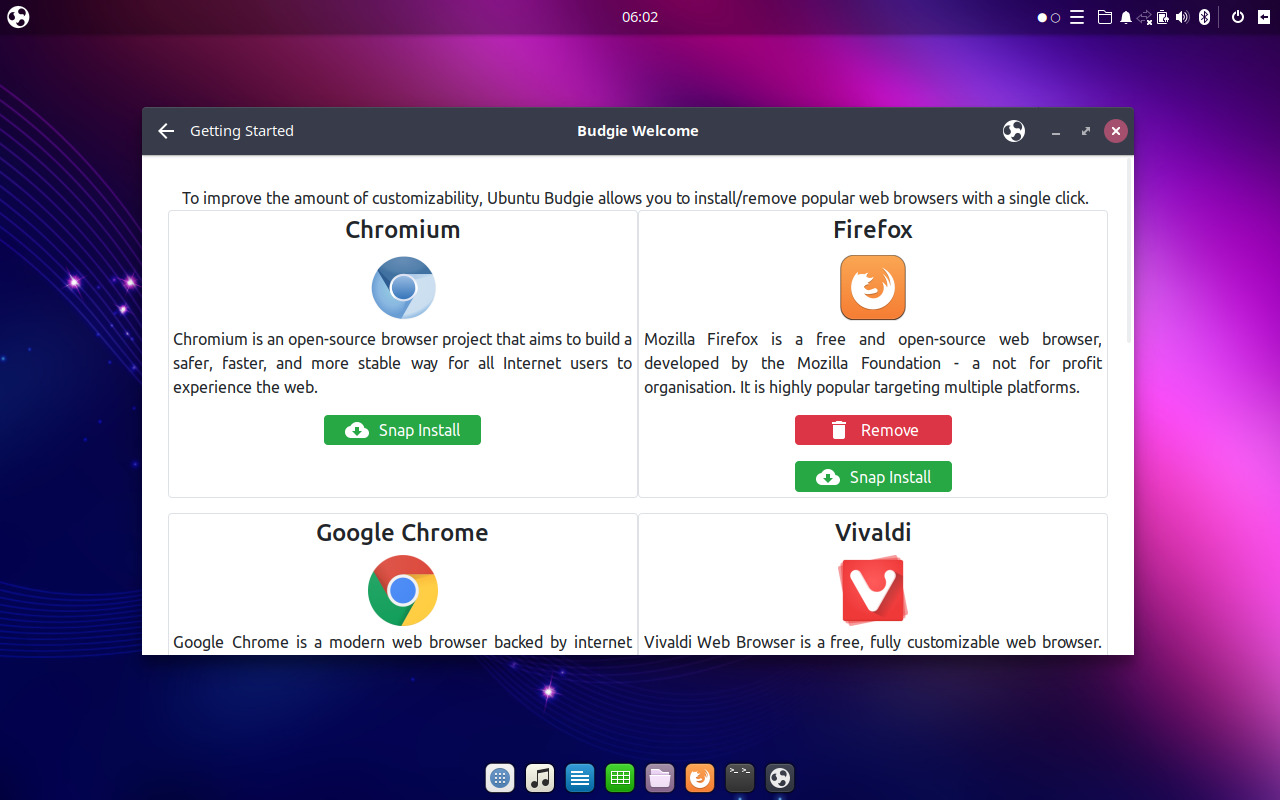Remove Firefox using its red Remove button
Image resolution: width=1280 pixels, height=800 pixels.
(x=872, y=429)
